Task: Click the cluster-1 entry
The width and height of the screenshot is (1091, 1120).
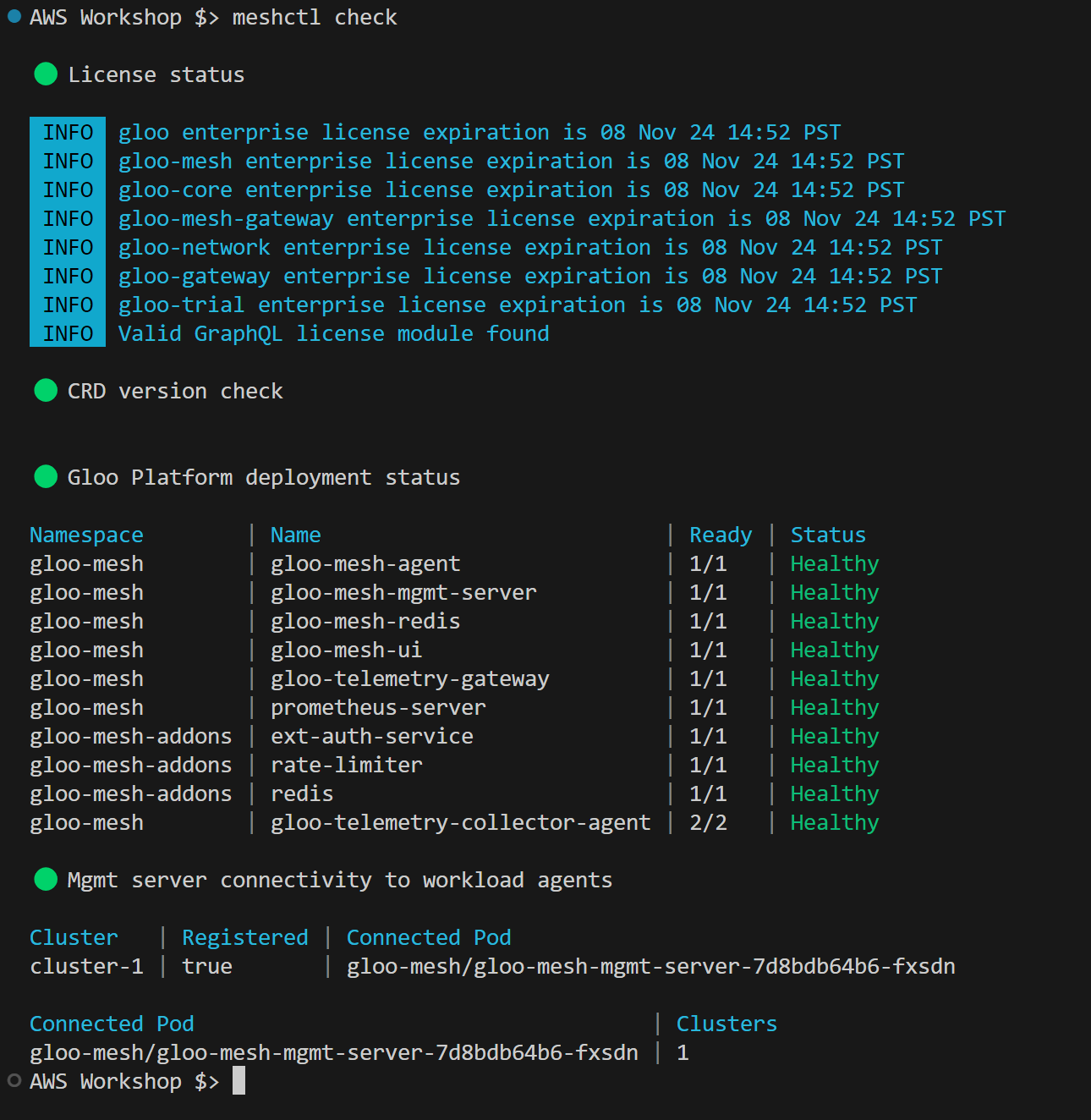Action: click(x=86, y=966)
